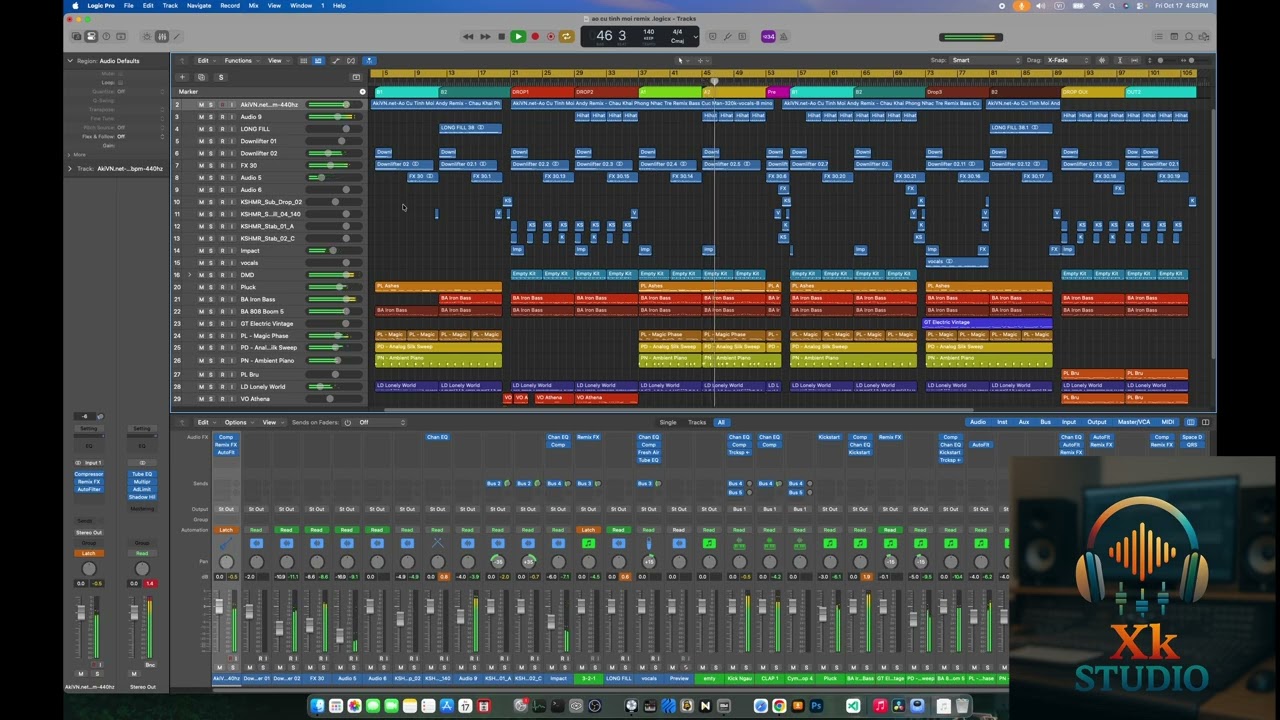
Task: Click the red Record button
Action: pyautogui.click(x=535, y=37)
